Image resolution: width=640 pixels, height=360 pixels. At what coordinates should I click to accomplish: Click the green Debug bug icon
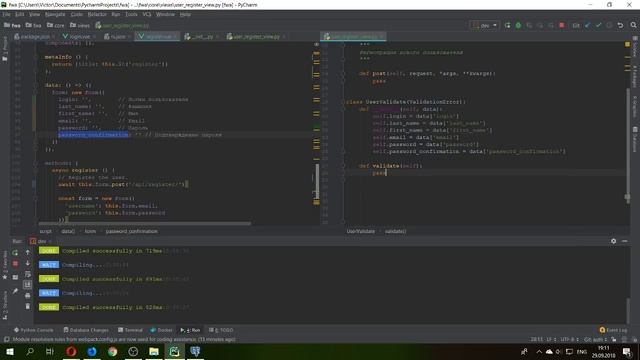click(x=518, y=25)
